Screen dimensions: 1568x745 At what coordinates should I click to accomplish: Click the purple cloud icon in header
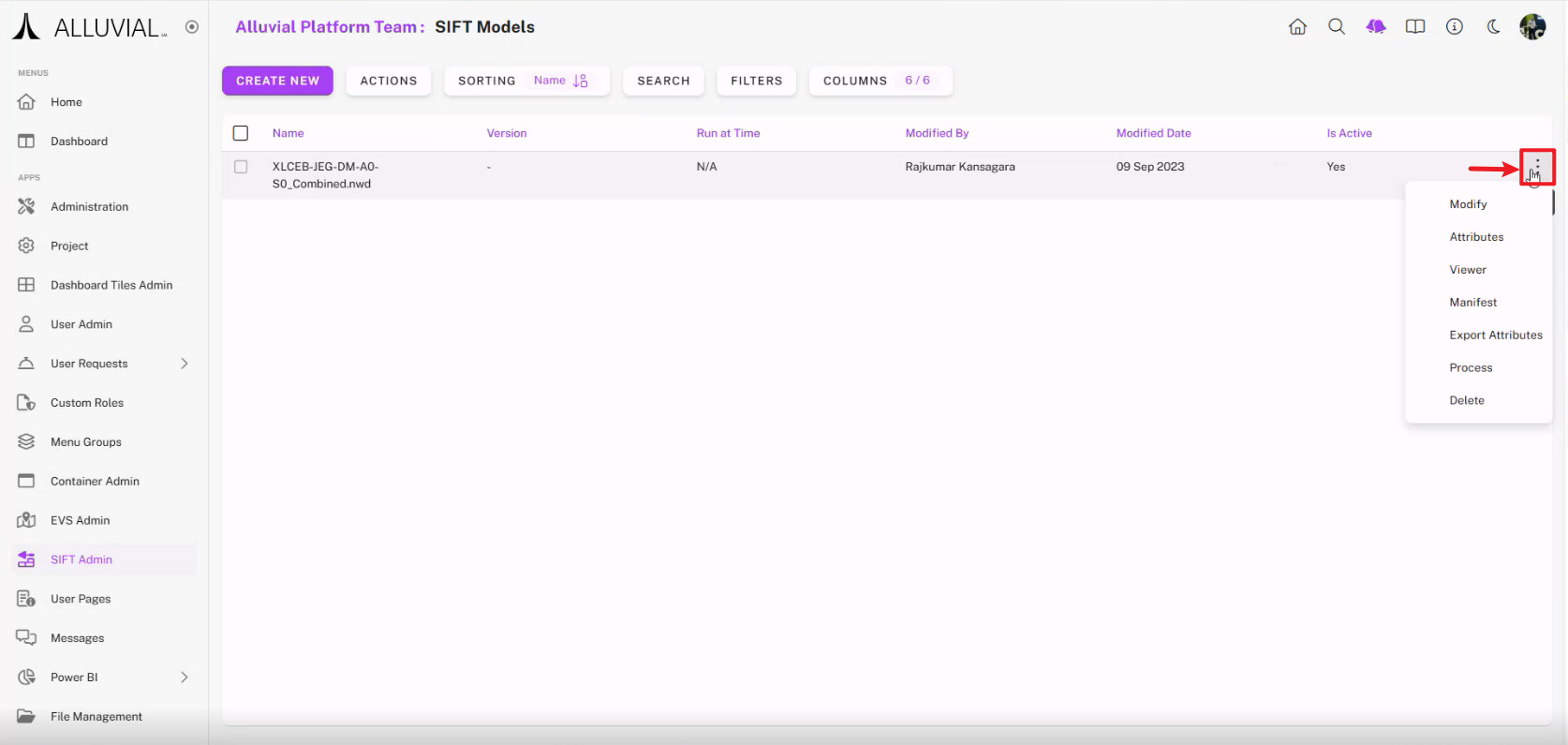tap(1376, 27)
